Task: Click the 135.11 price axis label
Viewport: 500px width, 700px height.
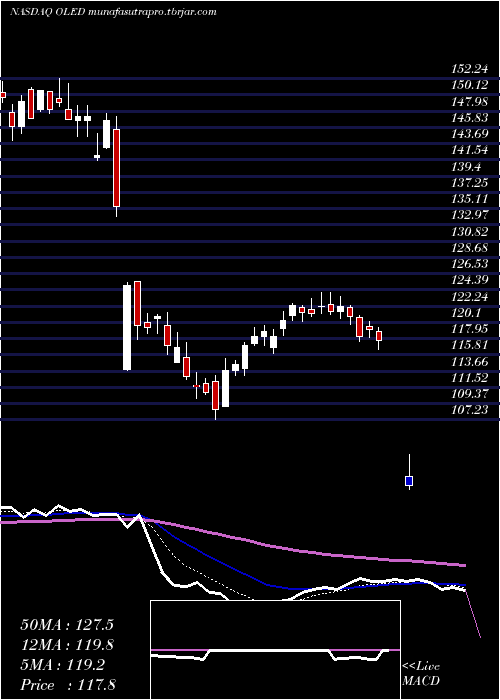Action: 469,199
